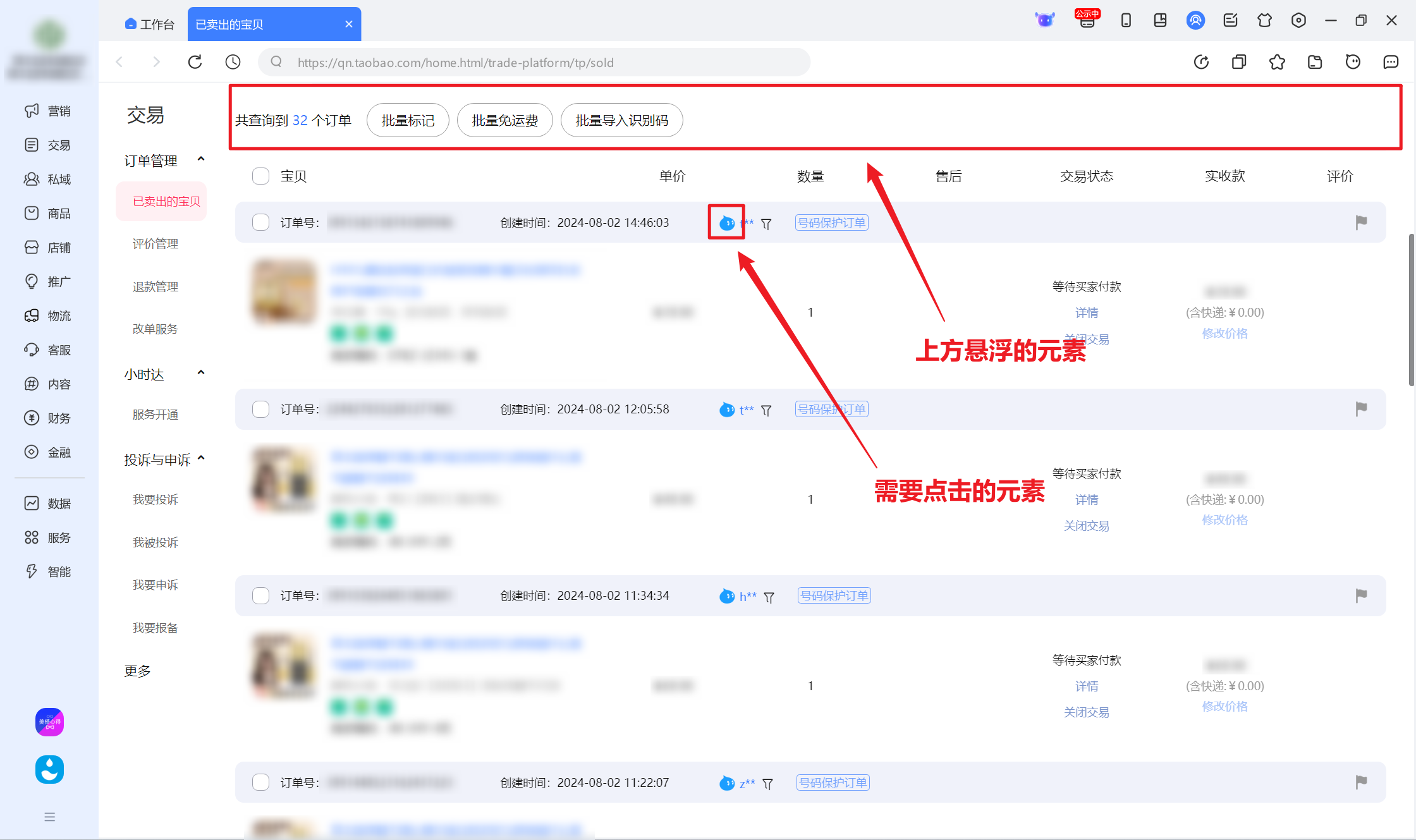Click the 批量标记 button

[x=408, y=120]
